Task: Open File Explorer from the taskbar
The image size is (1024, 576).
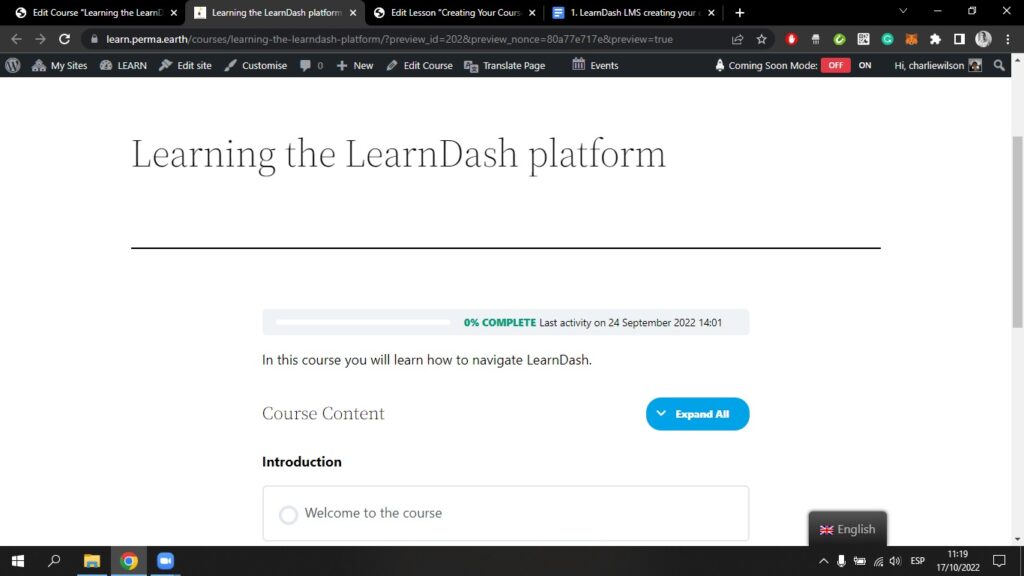Action: tap(92, 561)
